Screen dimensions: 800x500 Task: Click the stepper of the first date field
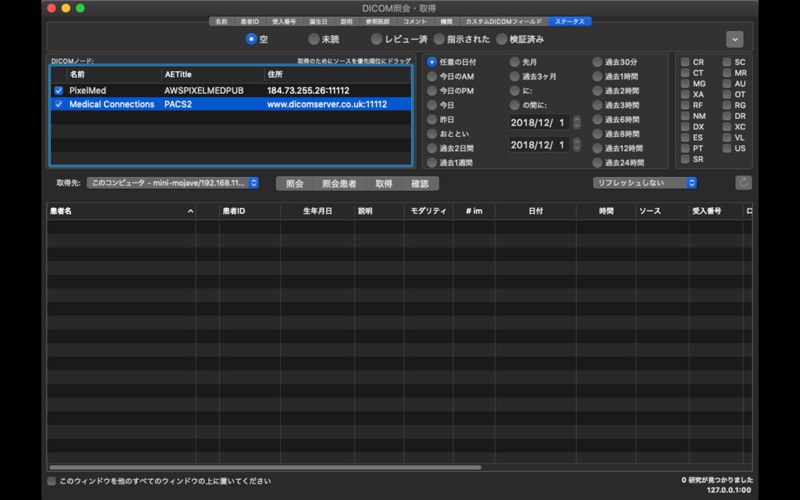point(577,122)
